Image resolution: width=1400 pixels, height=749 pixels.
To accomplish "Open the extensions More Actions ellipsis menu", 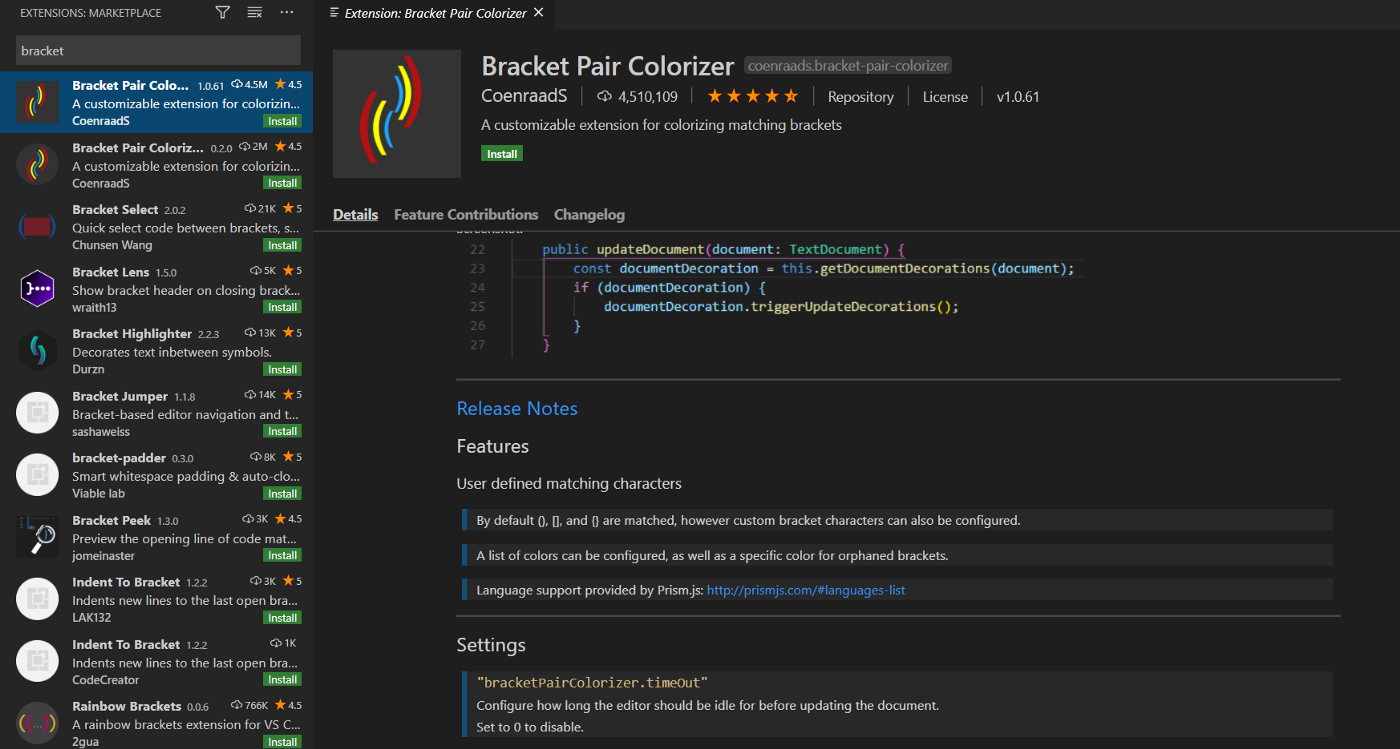I will pos(287,13).
